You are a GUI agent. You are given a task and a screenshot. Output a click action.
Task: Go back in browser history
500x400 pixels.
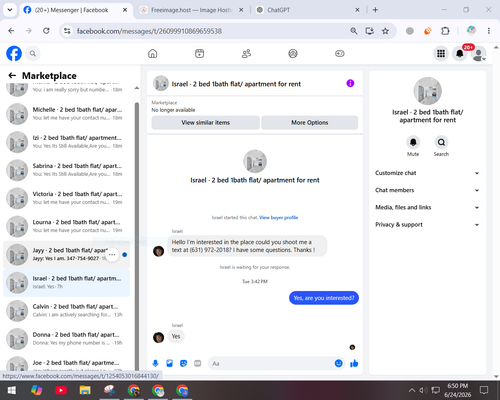[11, 31]
